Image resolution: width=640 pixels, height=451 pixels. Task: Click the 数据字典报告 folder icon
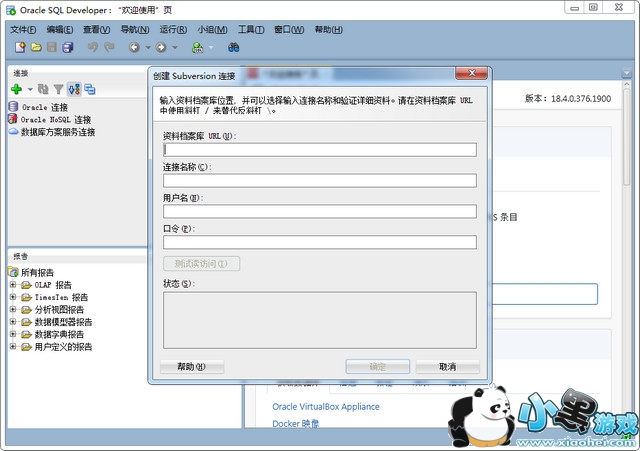tap(26, 335)
